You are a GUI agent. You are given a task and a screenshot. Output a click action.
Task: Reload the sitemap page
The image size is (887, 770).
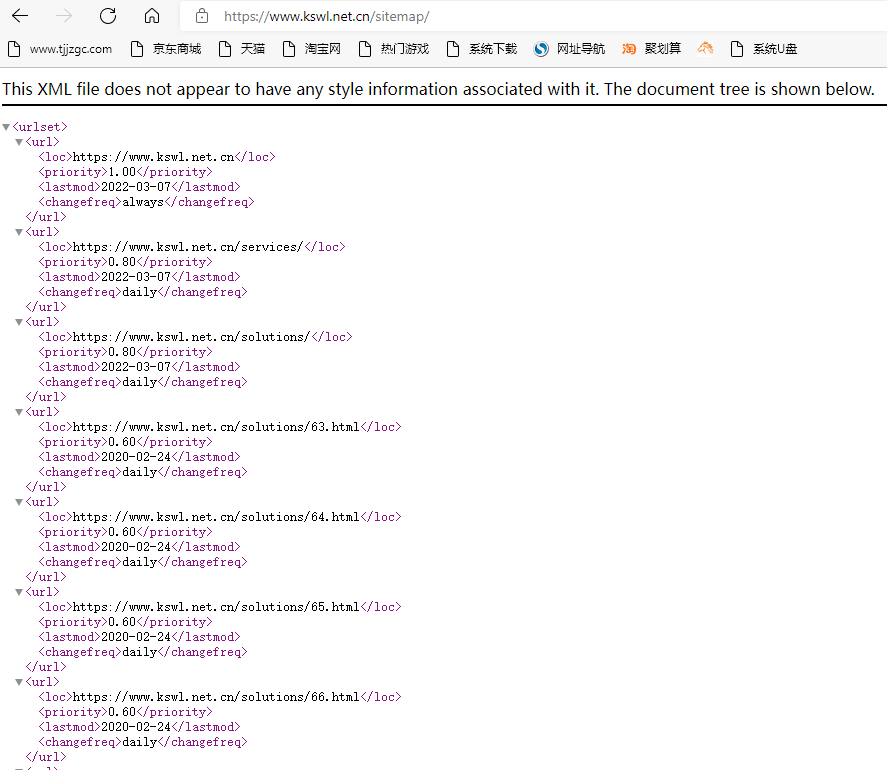point(107,16)
